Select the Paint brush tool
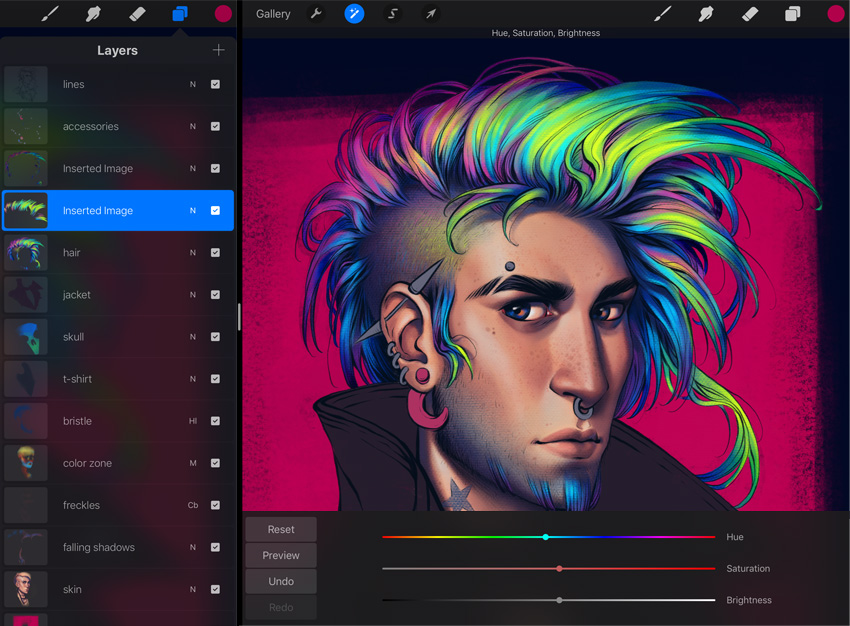The height and width of the screenshot is (626, 850). click(x=662, y=14)
